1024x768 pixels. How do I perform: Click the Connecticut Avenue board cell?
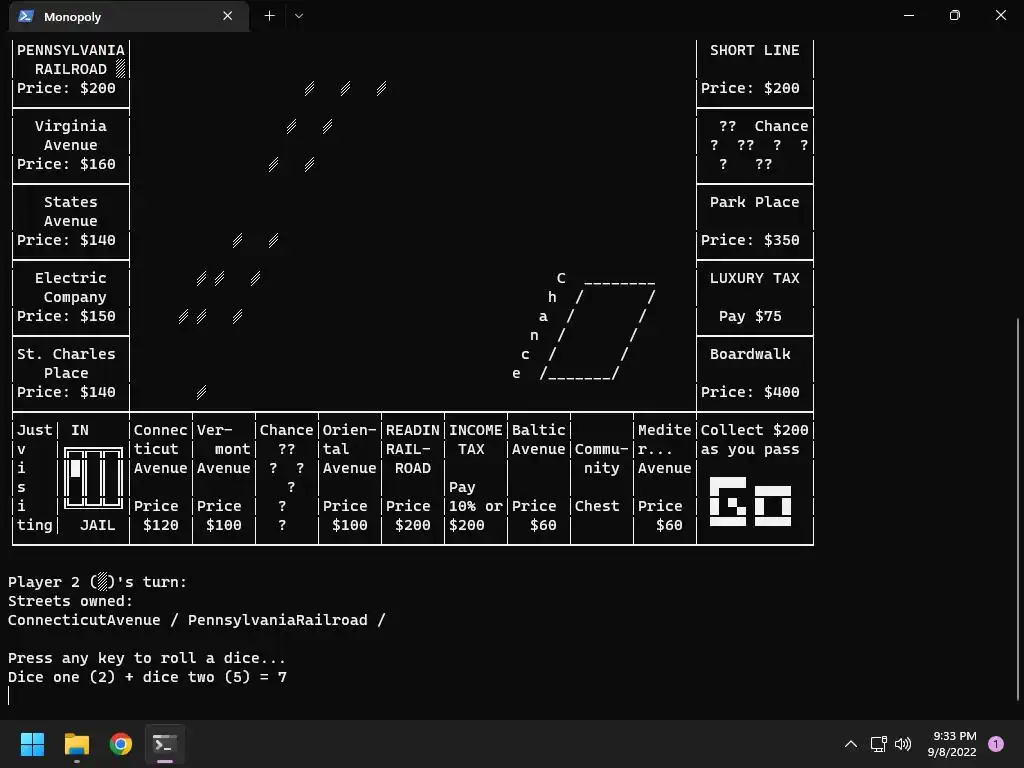pos(161,478)
